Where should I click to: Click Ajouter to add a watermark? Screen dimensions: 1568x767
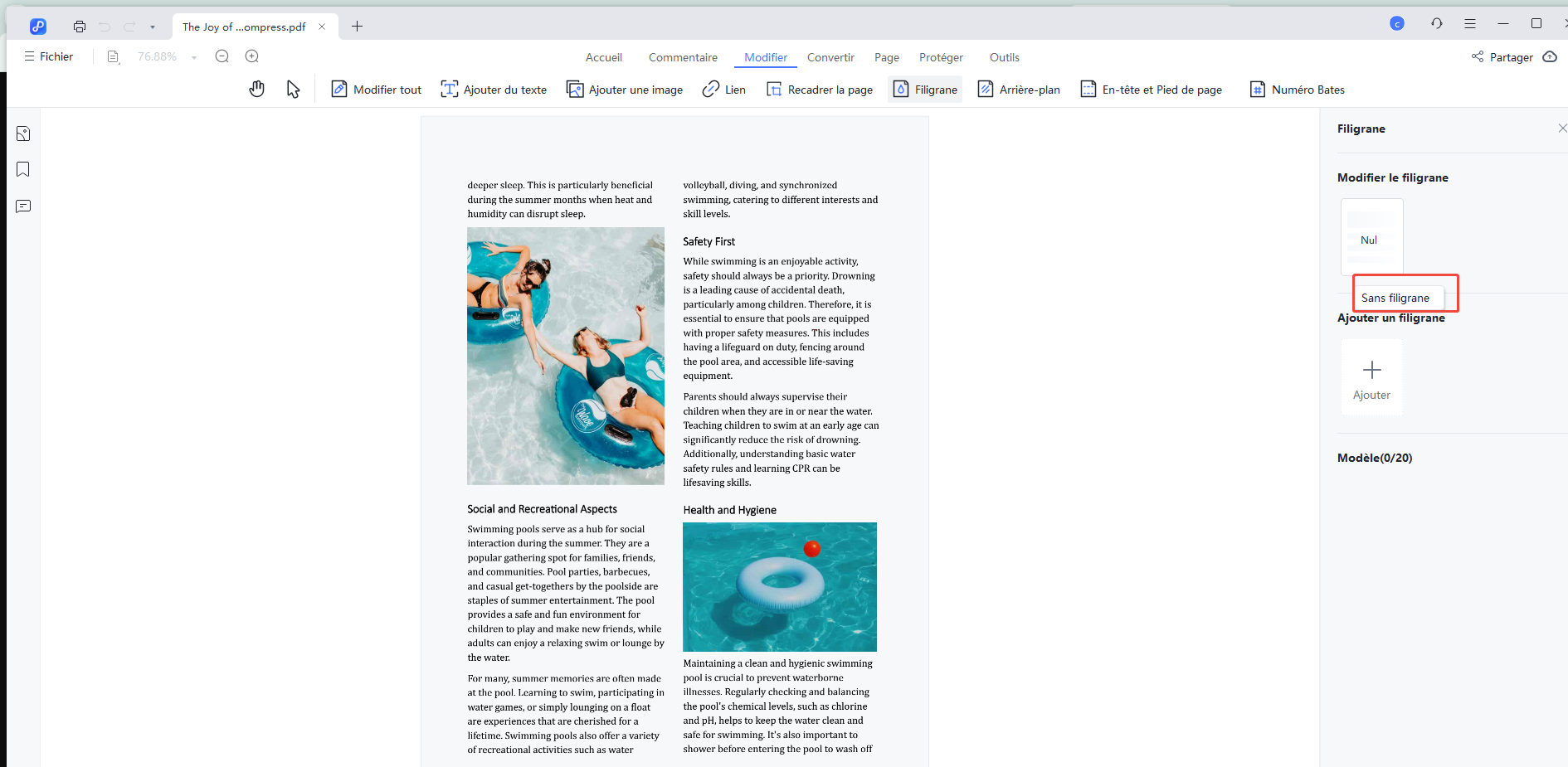tap(1371, 377)
